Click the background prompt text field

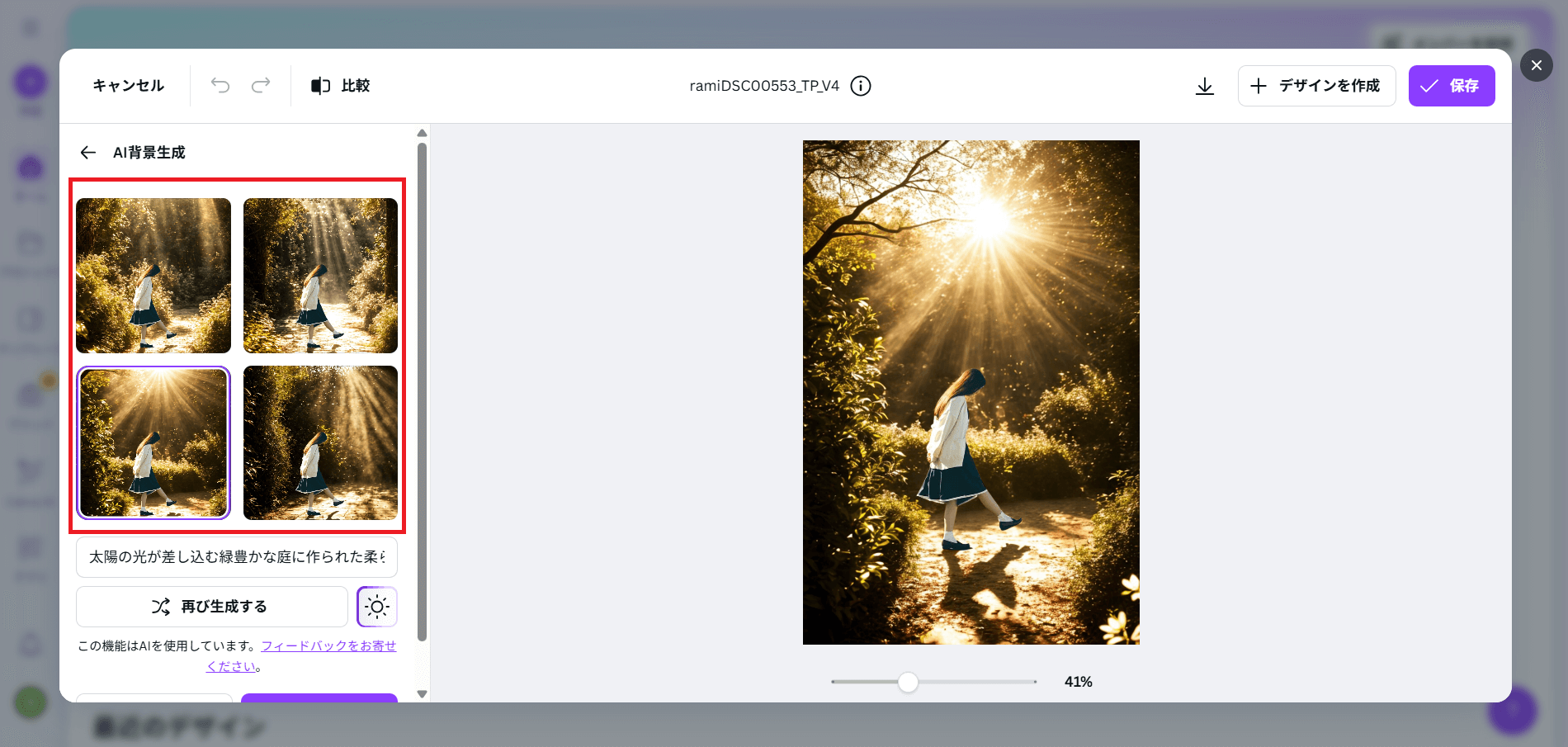pos(237,557)
